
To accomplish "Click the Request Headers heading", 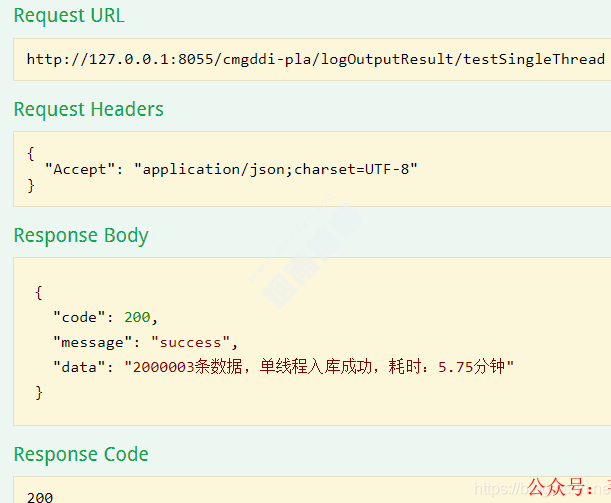I will (88, 109).
